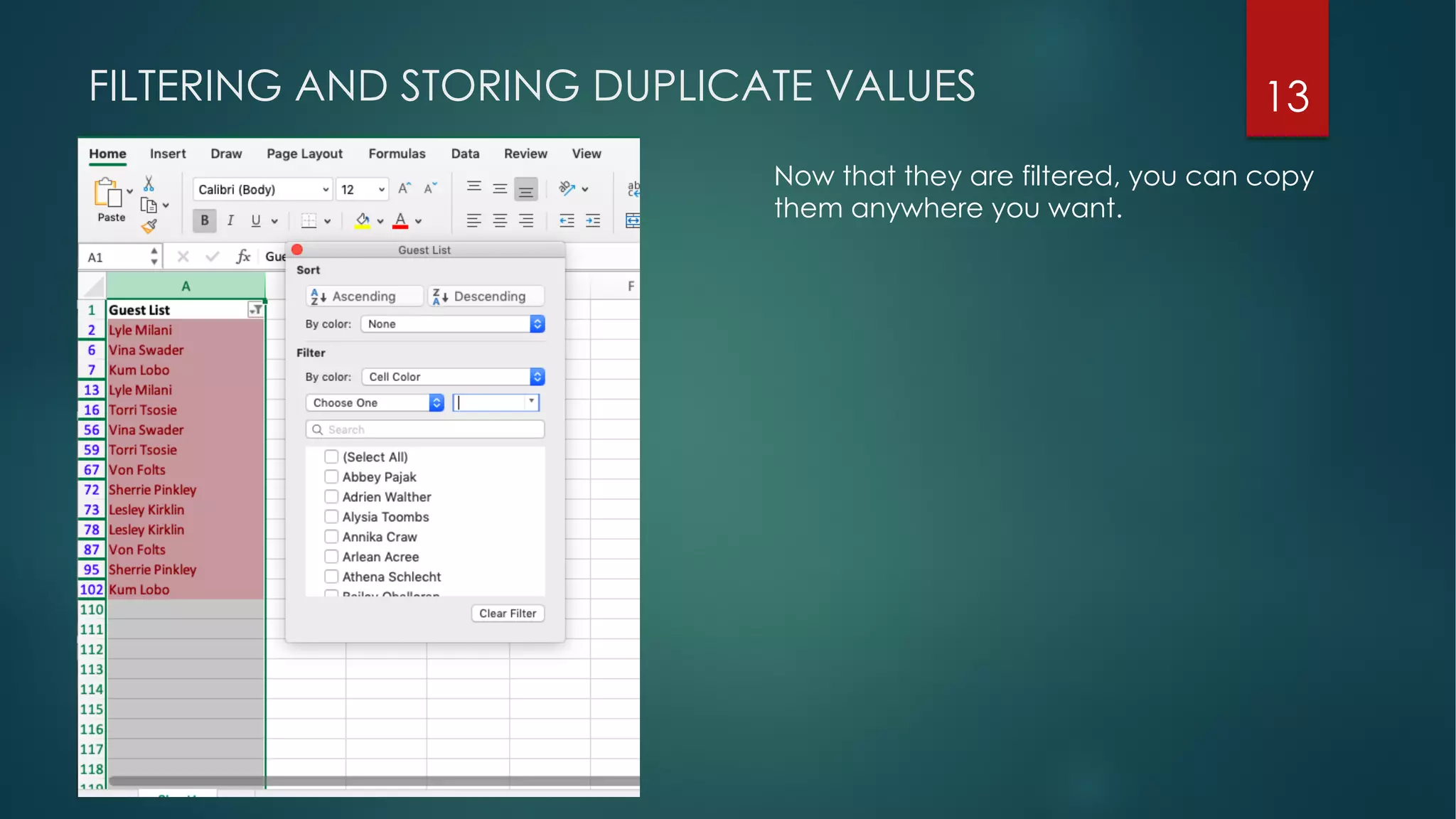Open the Insert ribbon tab
Screen dimensions: 1456x819
pos(168,154)
